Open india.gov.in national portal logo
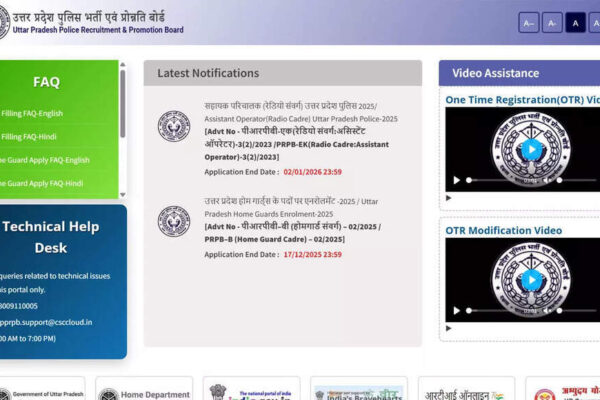 point(251,389)
